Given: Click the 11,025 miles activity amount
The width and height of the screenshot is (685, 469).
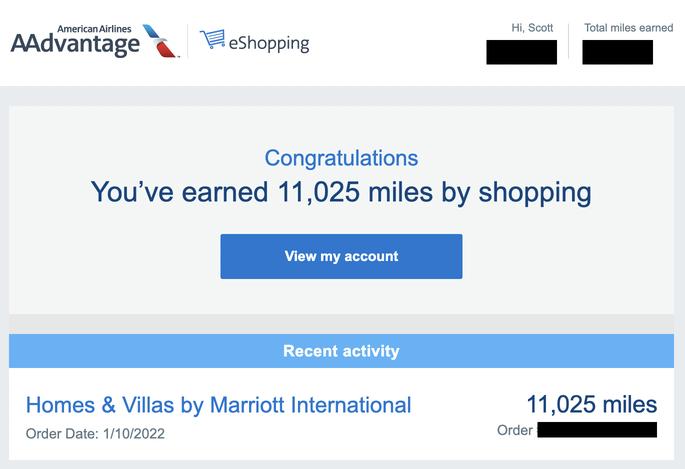Looking at the screenshot, I should pyautogui.click(x=592, y=404).
